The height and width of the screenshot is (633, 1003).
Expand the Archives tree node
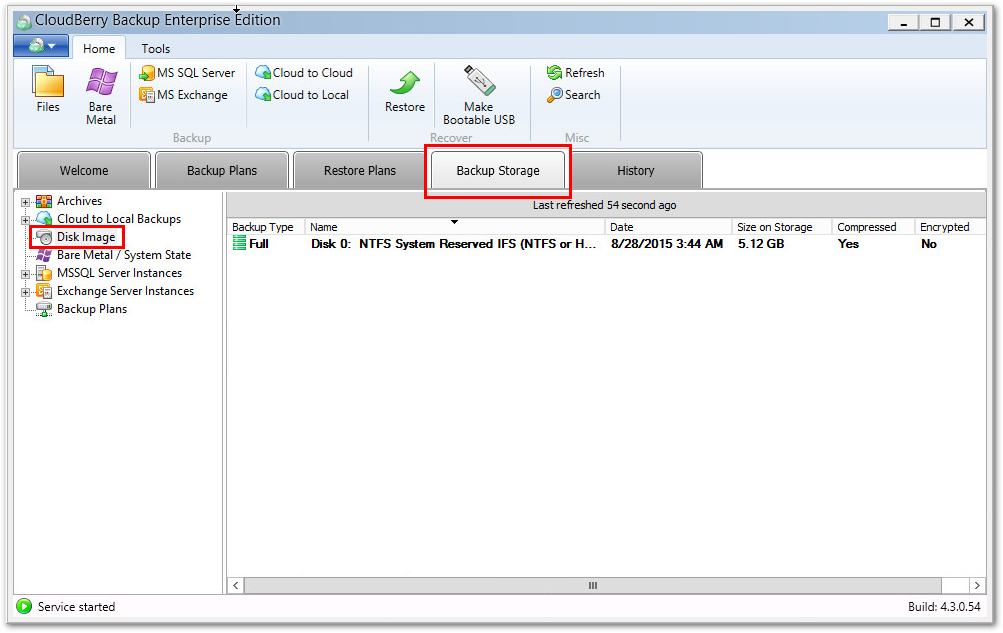pos(24,200)
